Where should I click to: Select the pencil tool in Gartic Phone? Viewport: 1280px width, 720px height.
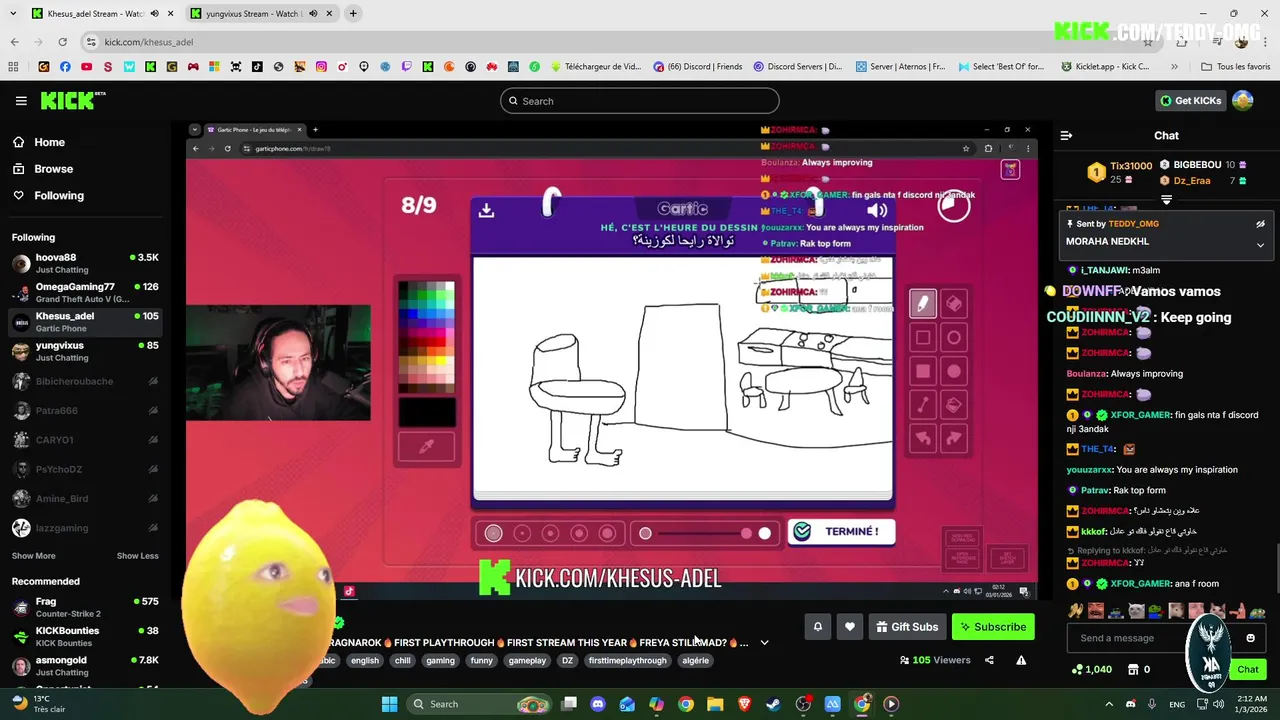(923, 303)
